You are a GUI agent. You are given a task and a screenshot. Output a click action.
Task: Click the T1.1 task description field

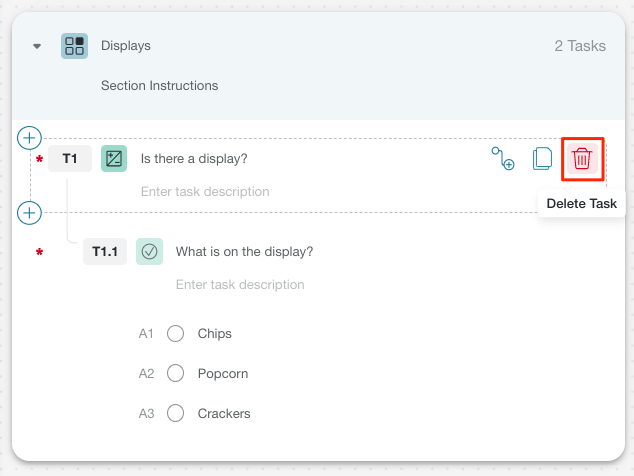click(x=240, y=284)
